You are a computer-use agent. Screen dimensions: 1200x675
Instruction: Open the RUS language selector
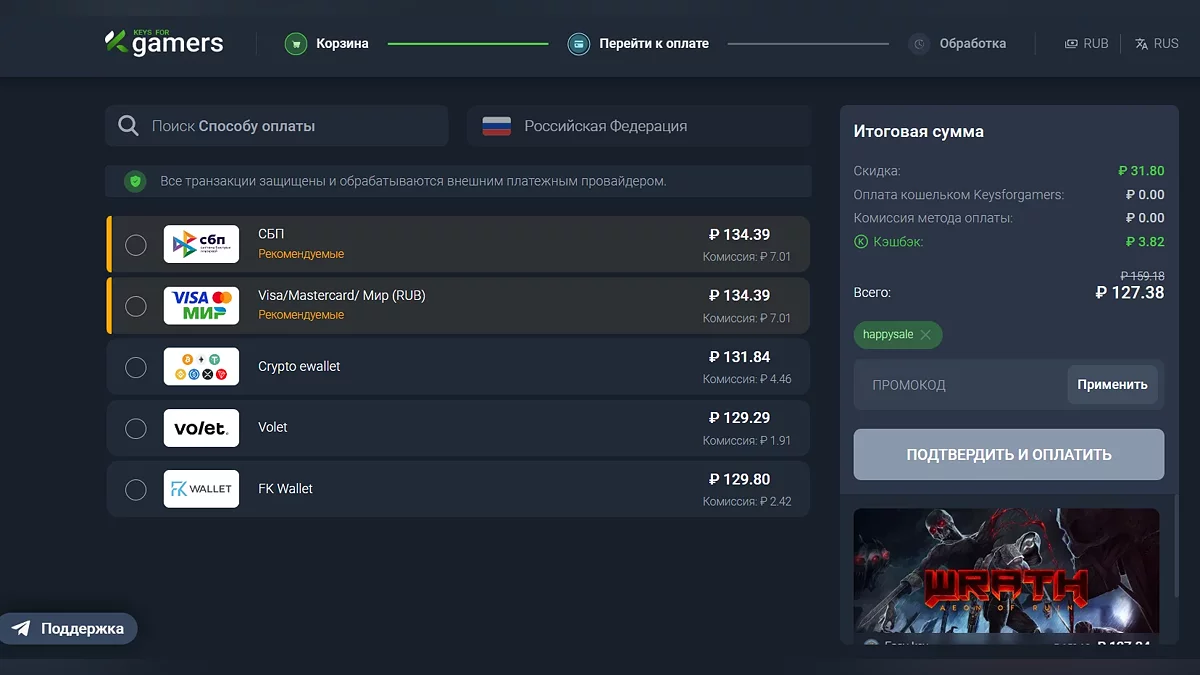[x=1157, y=44]
